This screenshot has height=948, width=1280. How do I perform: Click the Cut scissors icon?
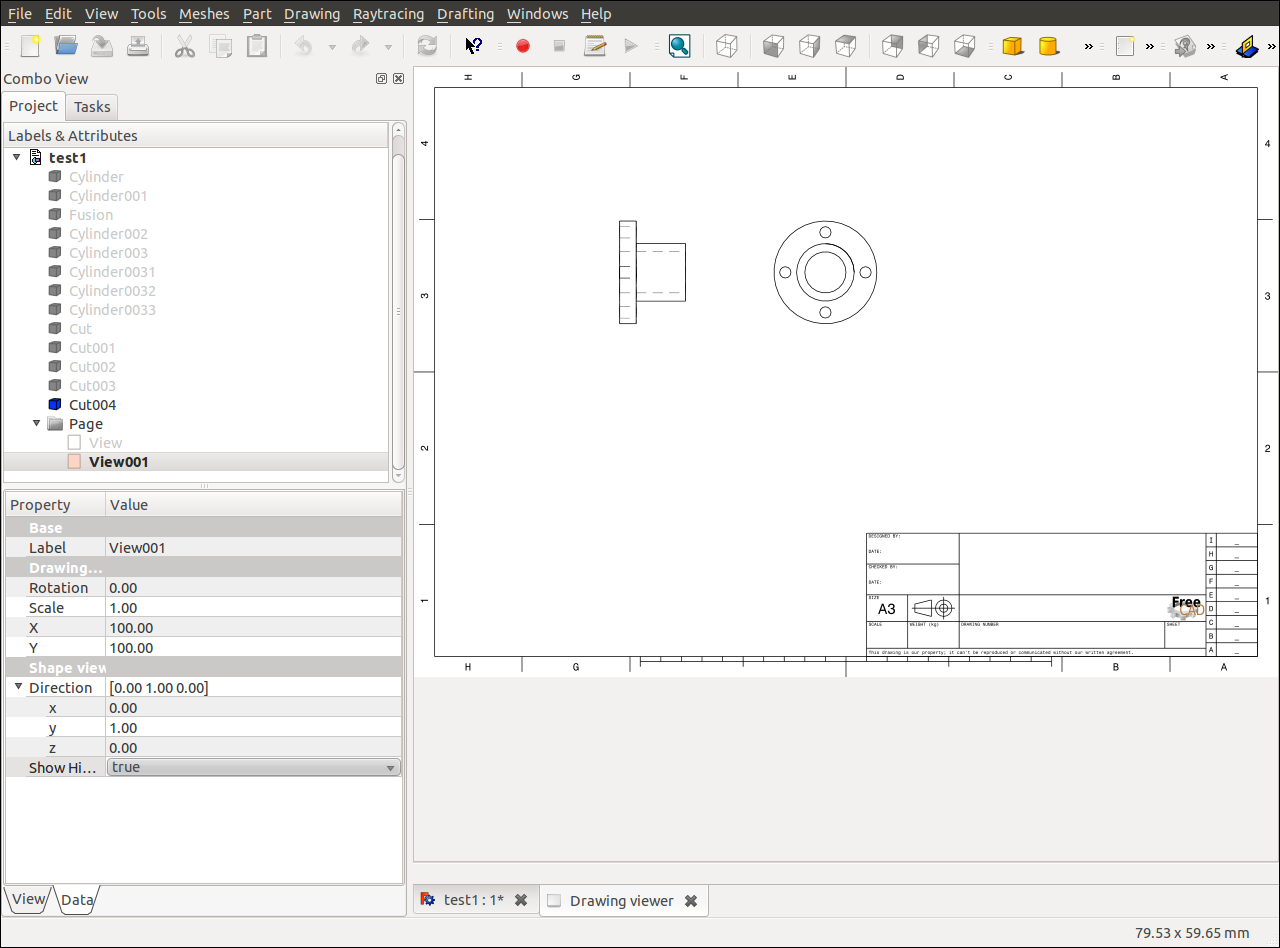click(x=185, y=46)
